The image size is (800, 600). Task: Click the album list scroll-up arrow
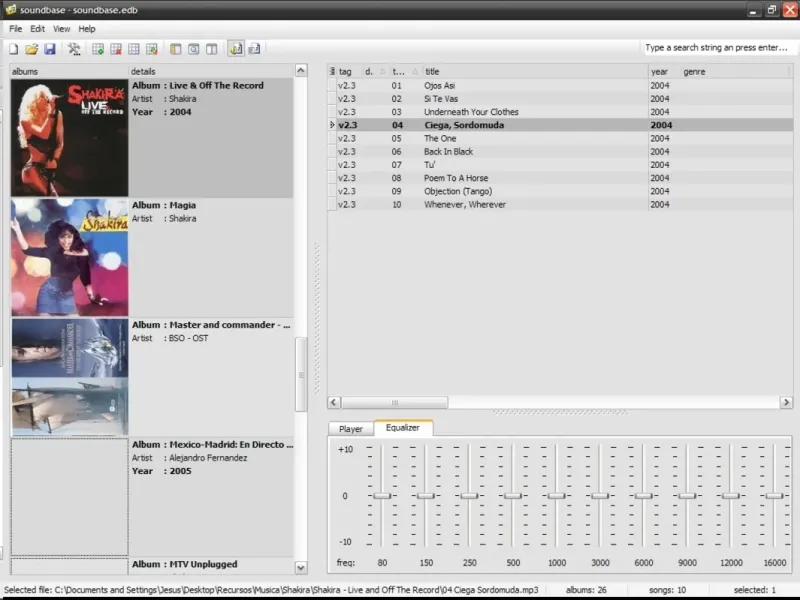pyautogui.click(x=301, y=71)
